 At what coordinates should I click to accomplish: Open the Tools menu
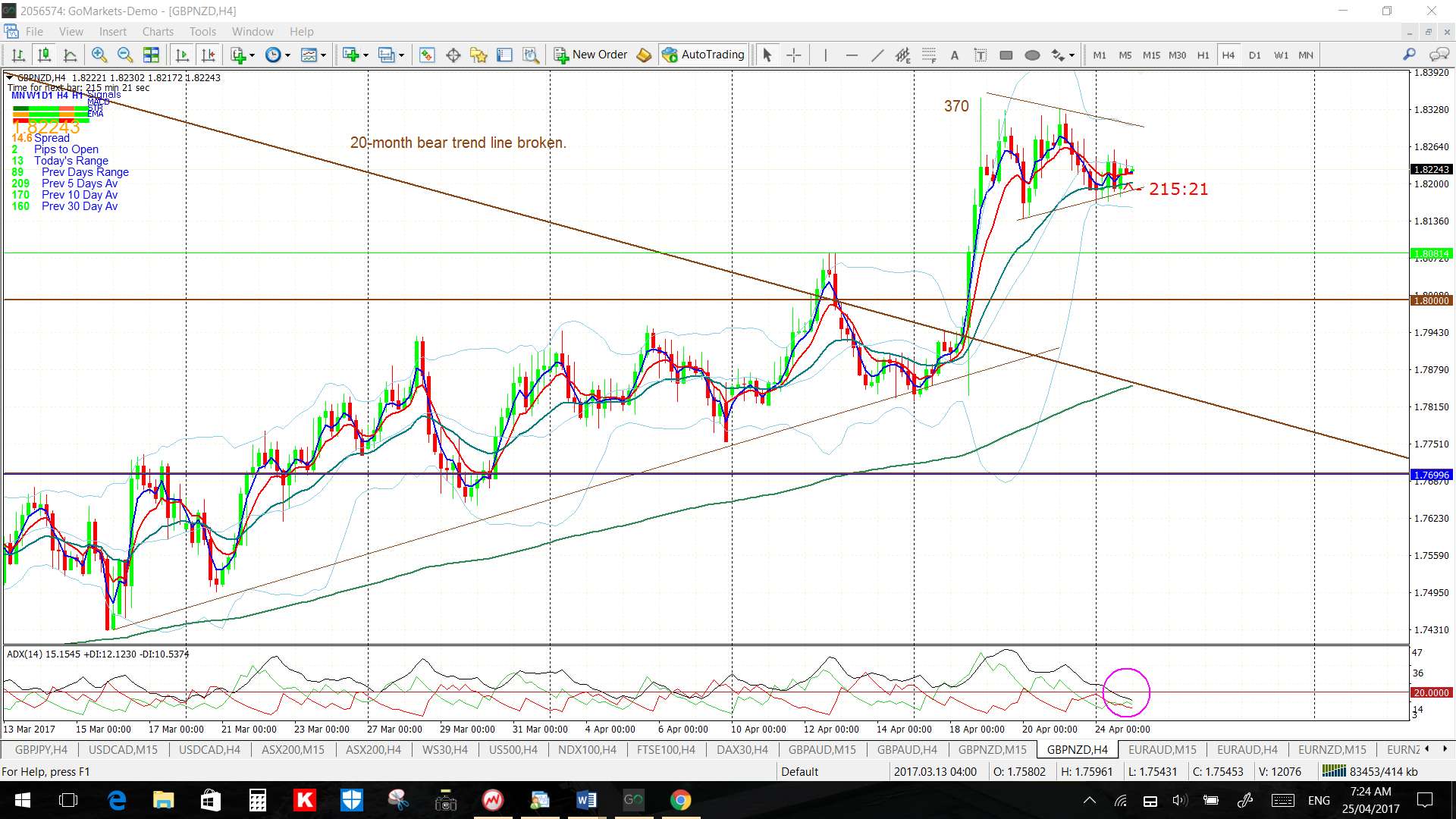coord(202,31)
